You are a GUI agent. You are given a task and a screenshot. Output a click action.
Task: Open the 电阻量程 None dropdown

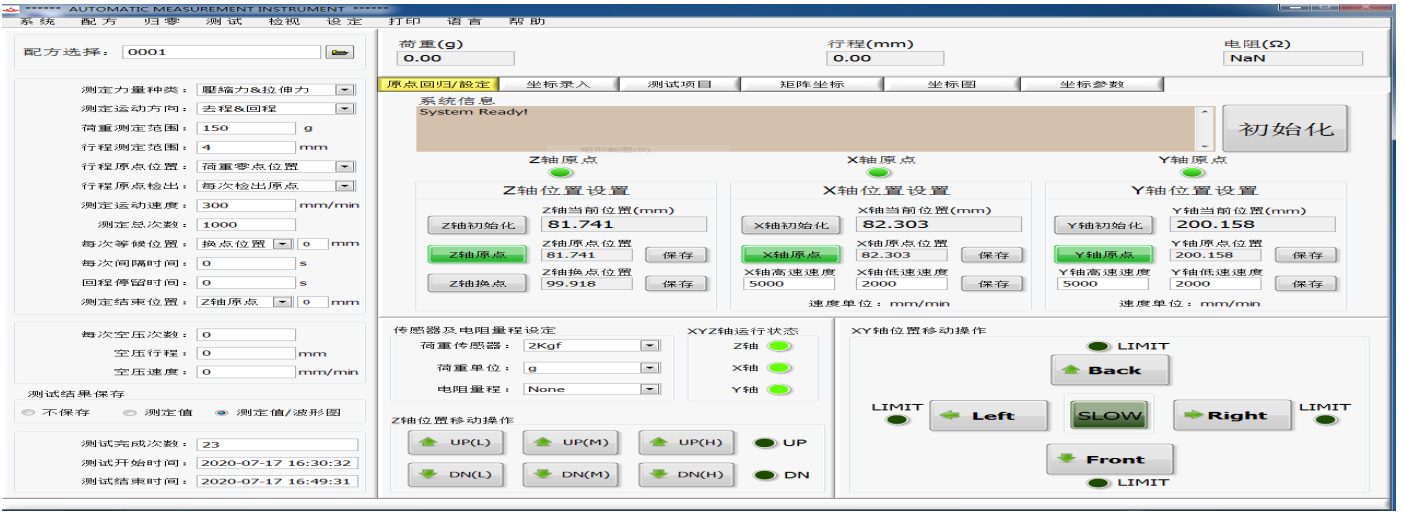pyautogui.click(x=650, y=389)
